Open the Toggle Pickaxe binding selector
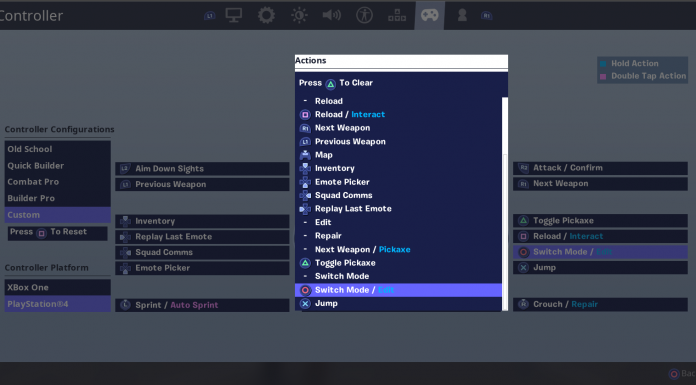 coord(600,221)
